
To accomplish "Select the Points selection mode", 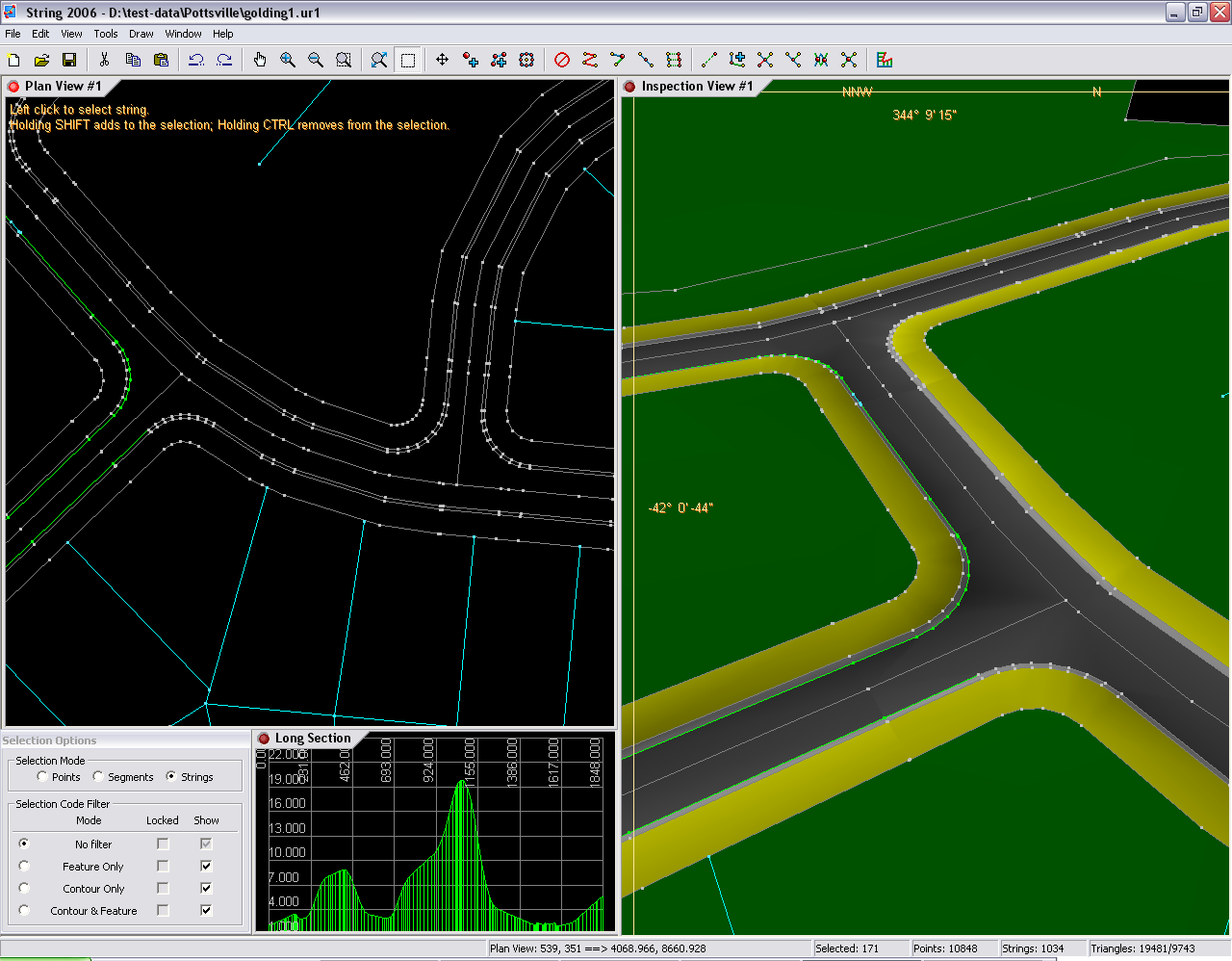I will [42, 777].
